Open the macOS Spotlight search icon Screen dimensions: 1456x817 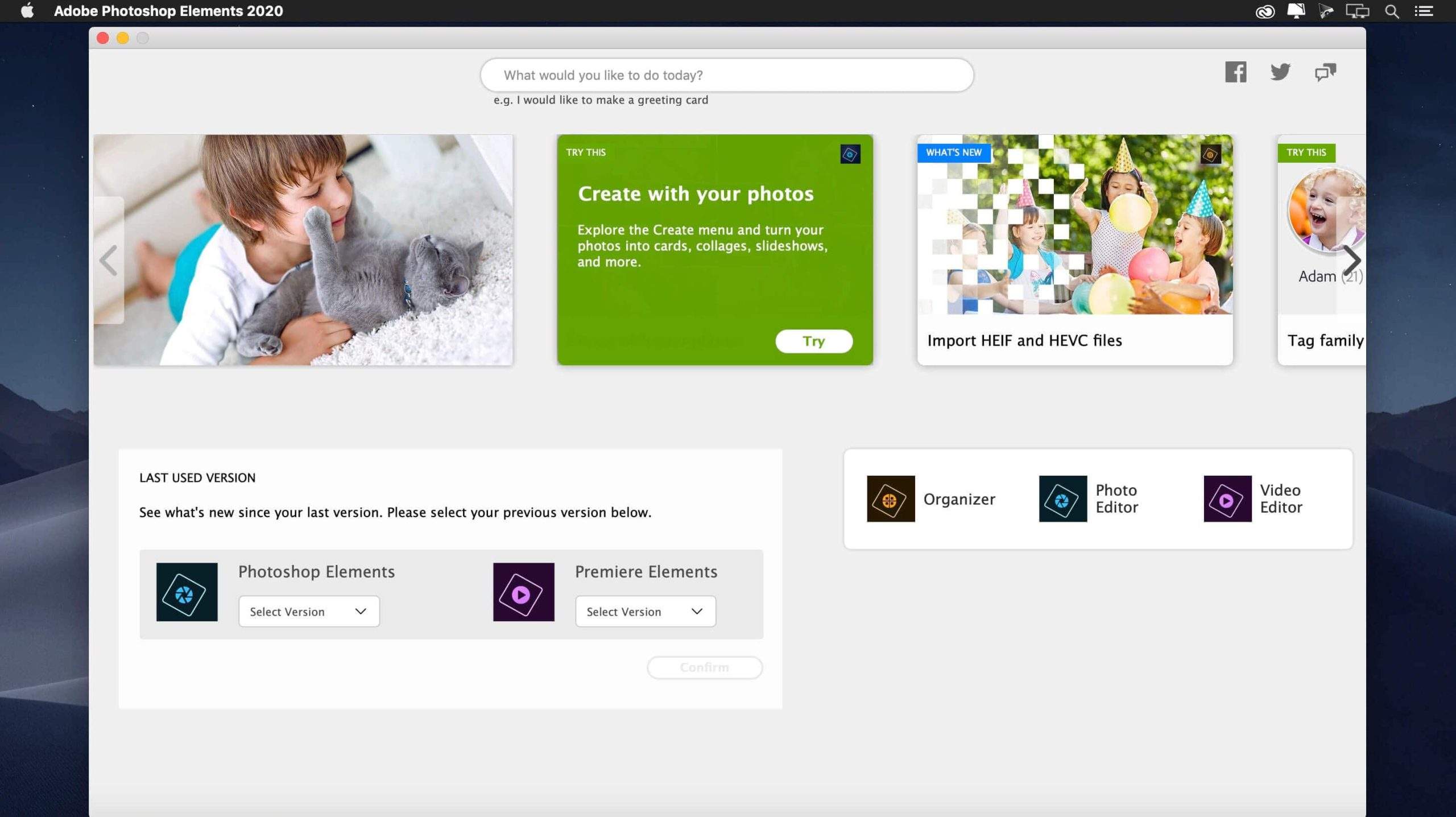click(1392, 11)
